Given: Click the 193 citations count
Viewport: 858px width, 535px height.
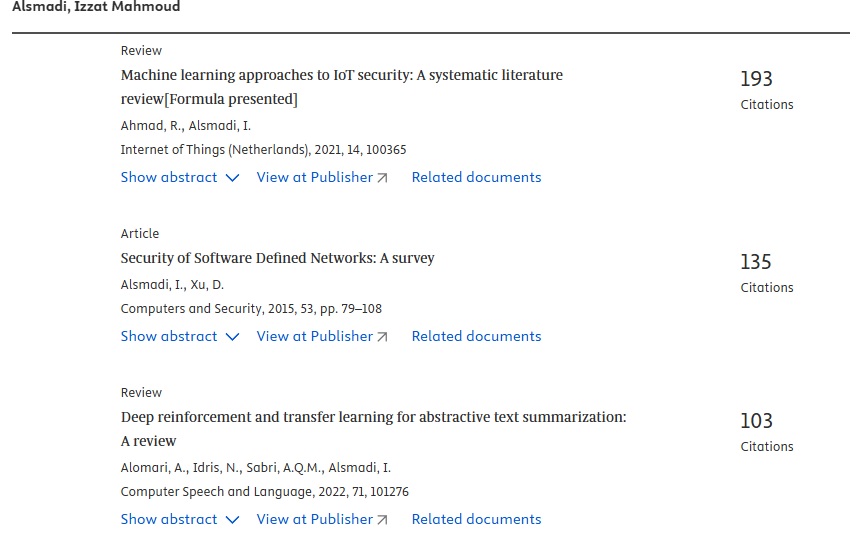Looking at the screenshot, I should click(x=756, y=79).
